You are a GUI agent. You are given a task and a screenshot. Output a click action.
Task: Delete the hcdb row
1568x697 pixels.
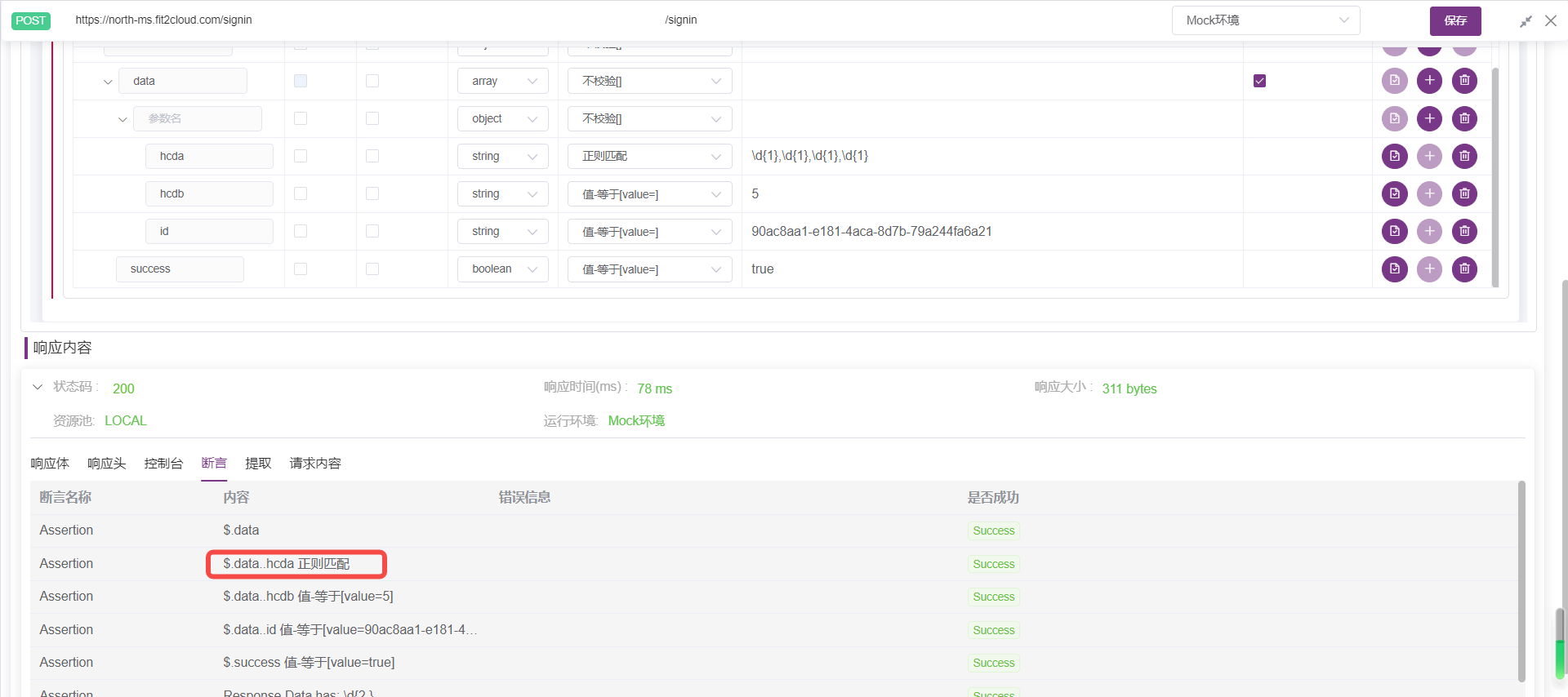pyautogui.click(x=1464, y=193)
